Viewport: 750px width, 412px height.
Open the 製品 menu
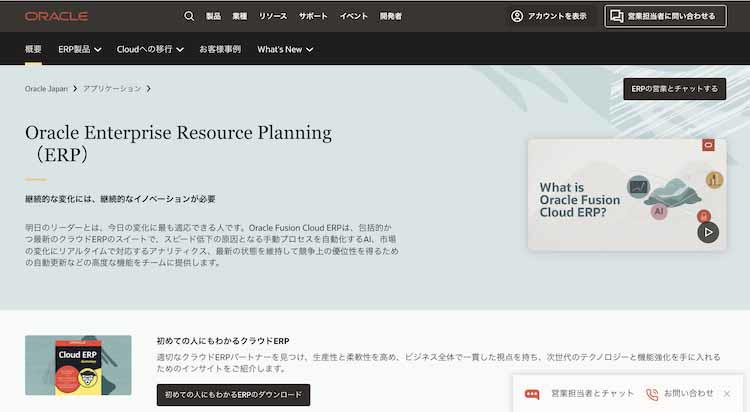(213, 16)
